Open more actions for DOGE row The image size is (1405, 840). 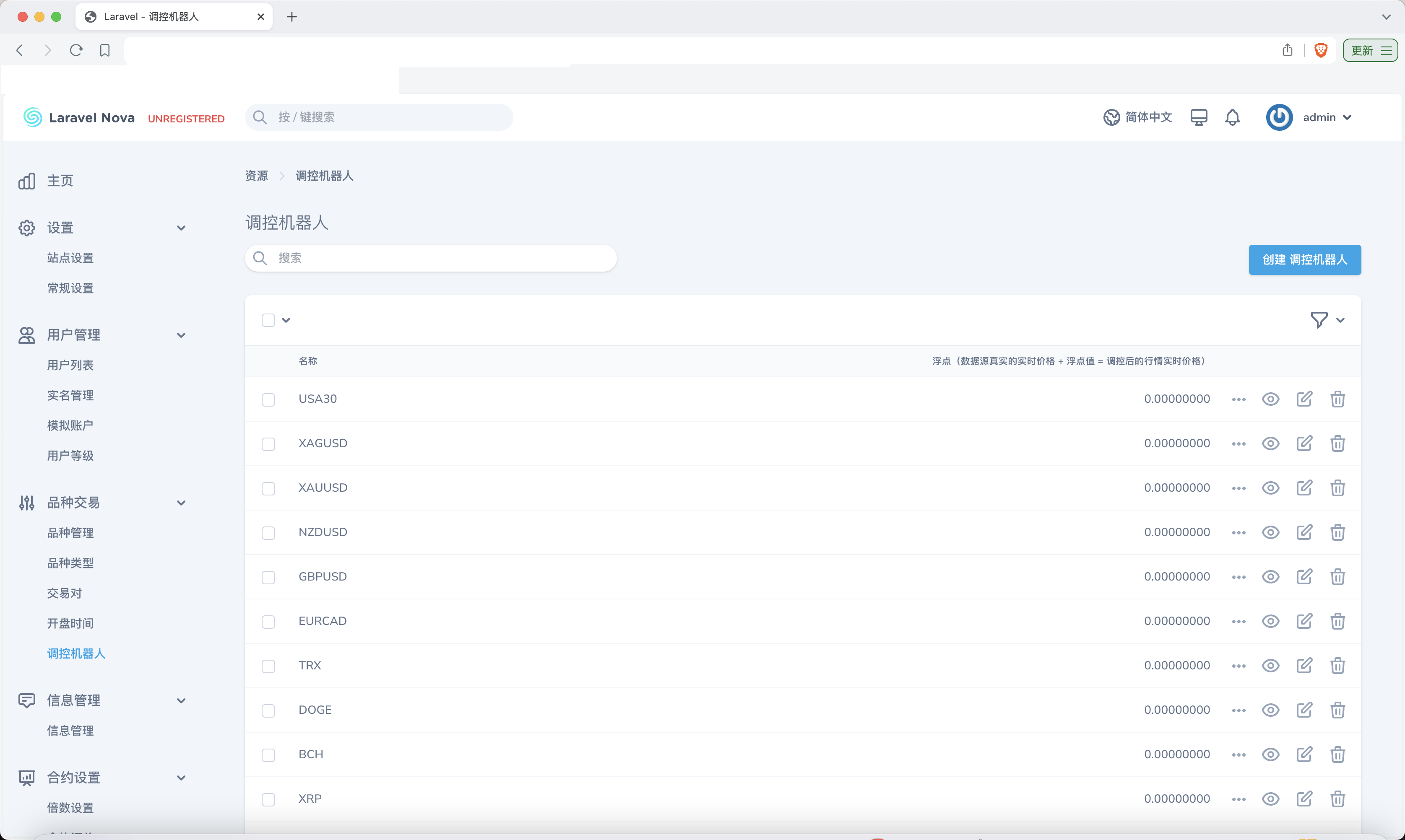point(1238,710)
